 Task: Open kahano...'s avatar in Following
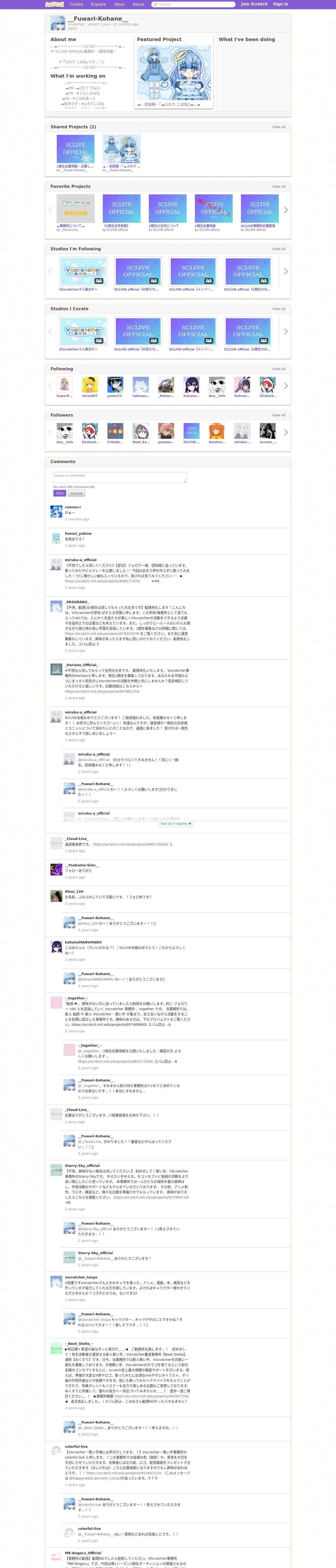[192, 385]
